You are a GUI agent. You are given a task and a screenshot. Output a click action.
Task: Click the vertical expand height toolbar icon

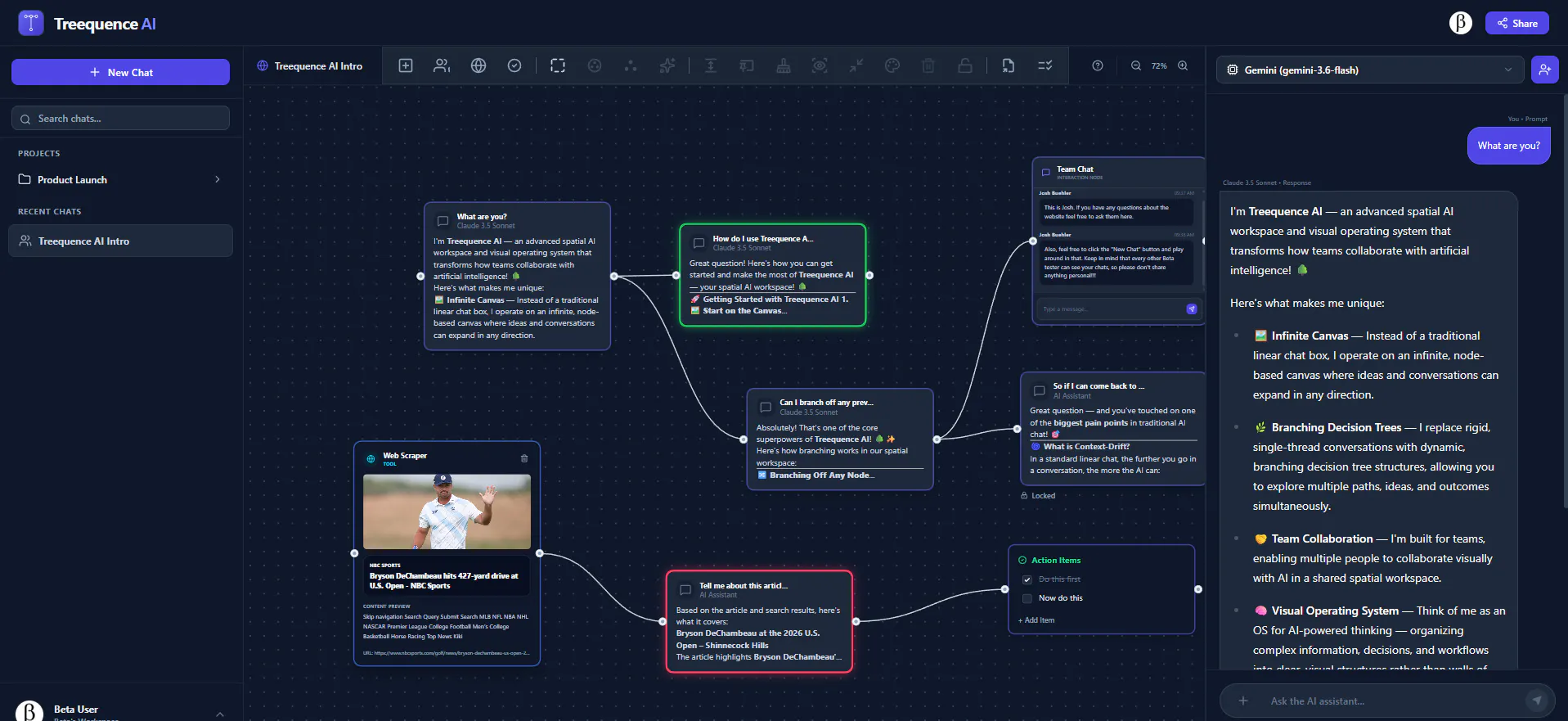711,65
